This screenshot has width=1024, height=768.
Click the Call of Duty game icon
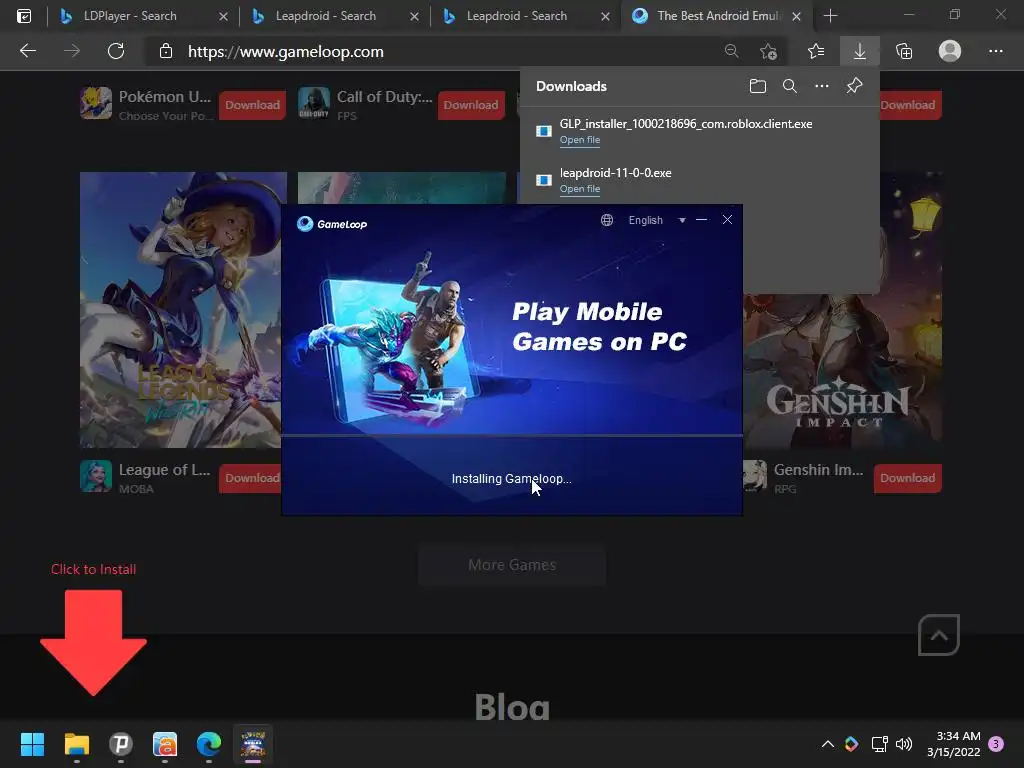tap(313, 103)
